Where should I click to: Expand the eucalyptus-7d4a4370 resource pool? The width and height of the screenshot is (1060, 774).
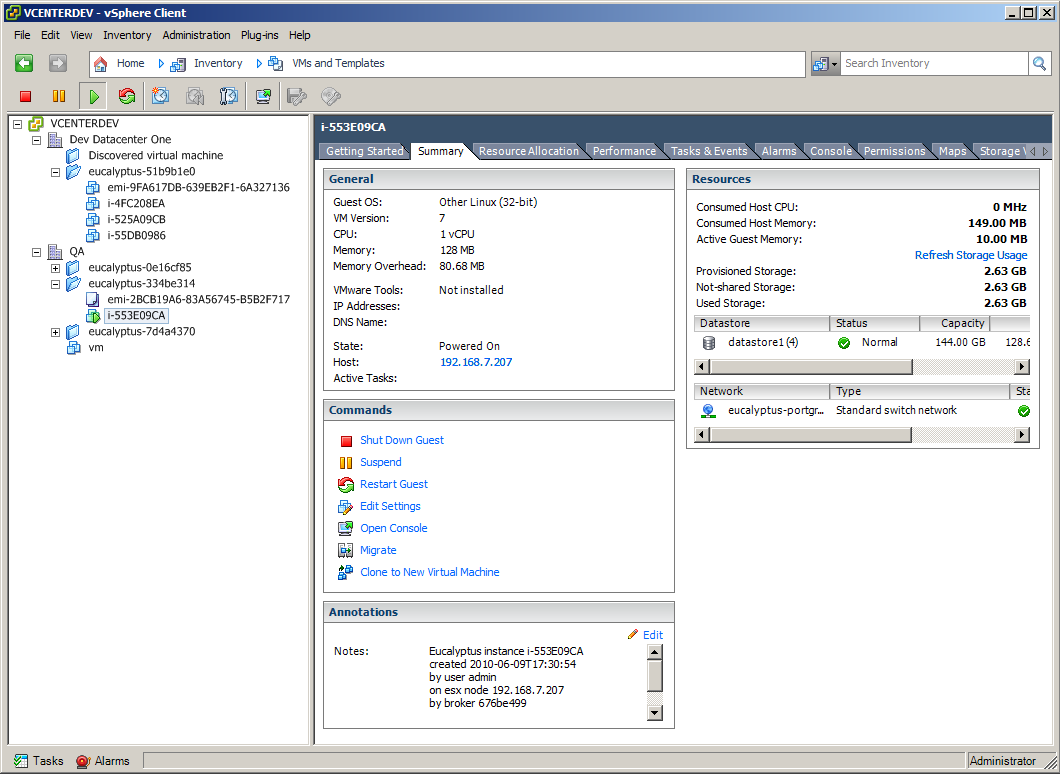tap(57, 331)
